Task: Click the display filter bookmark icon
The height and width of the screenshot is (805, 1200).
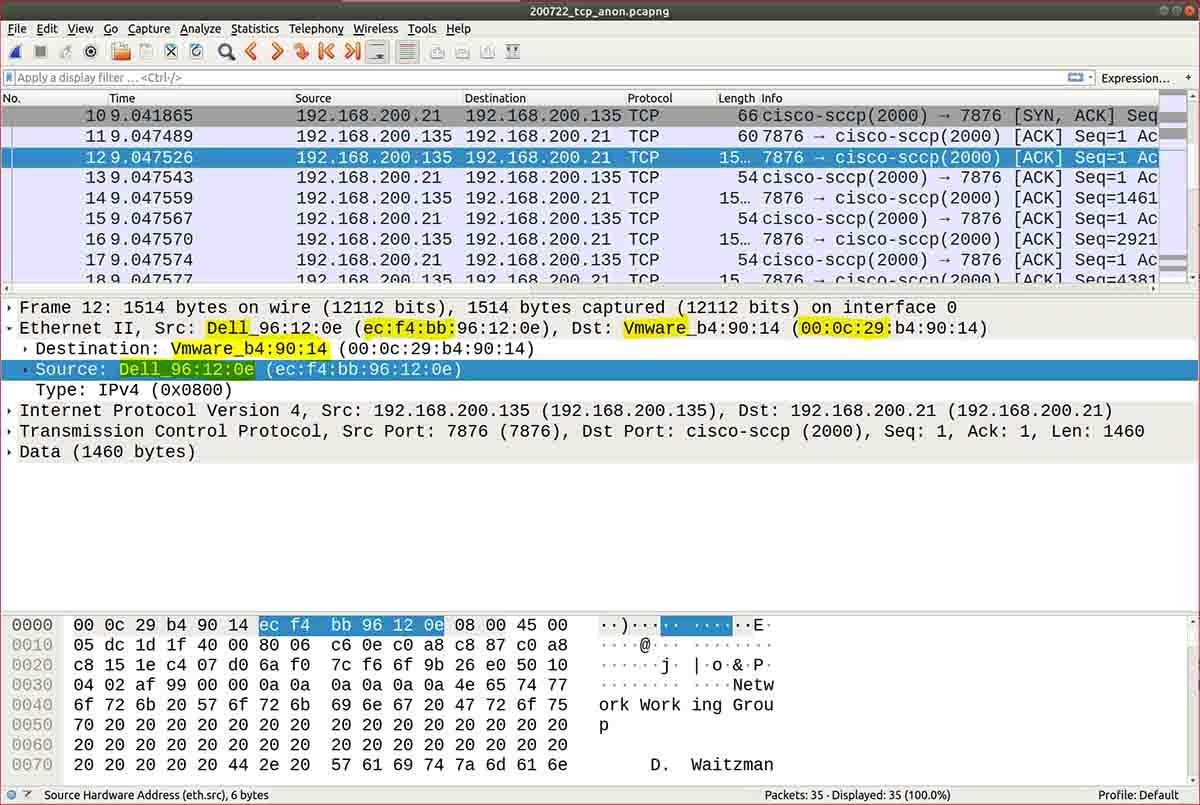Action: coord(10,78)
